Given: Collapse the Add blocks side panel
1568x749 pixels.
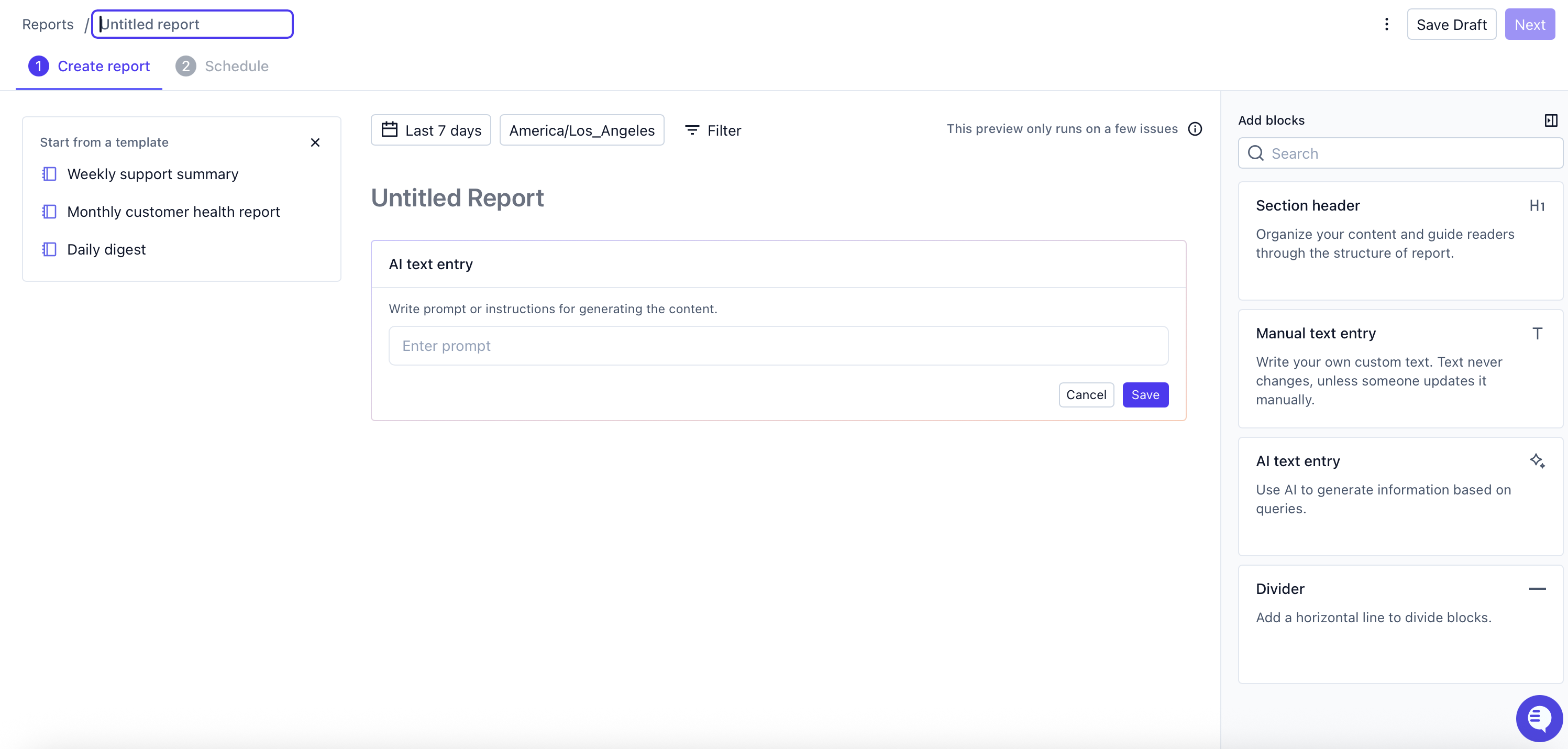Looking at the screenshot, I should [x=1550, y=120].
